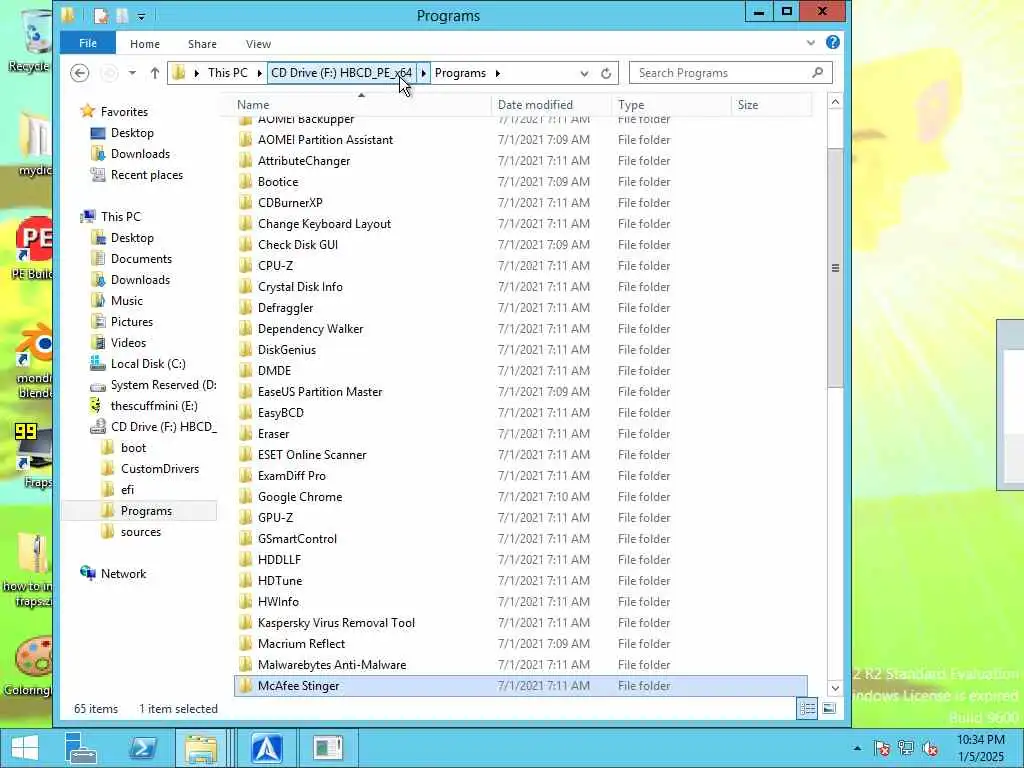This screenshot has width=1024, height=768.
Task: Select Pictures under This PC
Action: tap(131, 321)
